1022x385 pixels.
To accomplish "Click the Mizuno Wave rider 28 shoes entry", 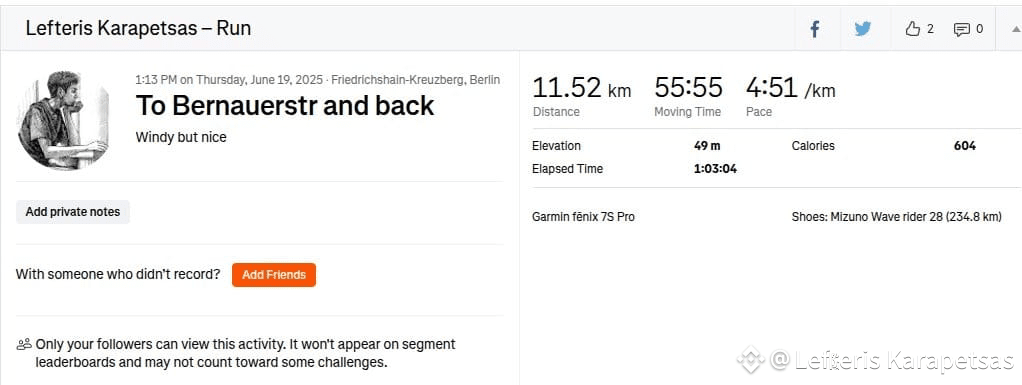I will [x=896, y=217].
